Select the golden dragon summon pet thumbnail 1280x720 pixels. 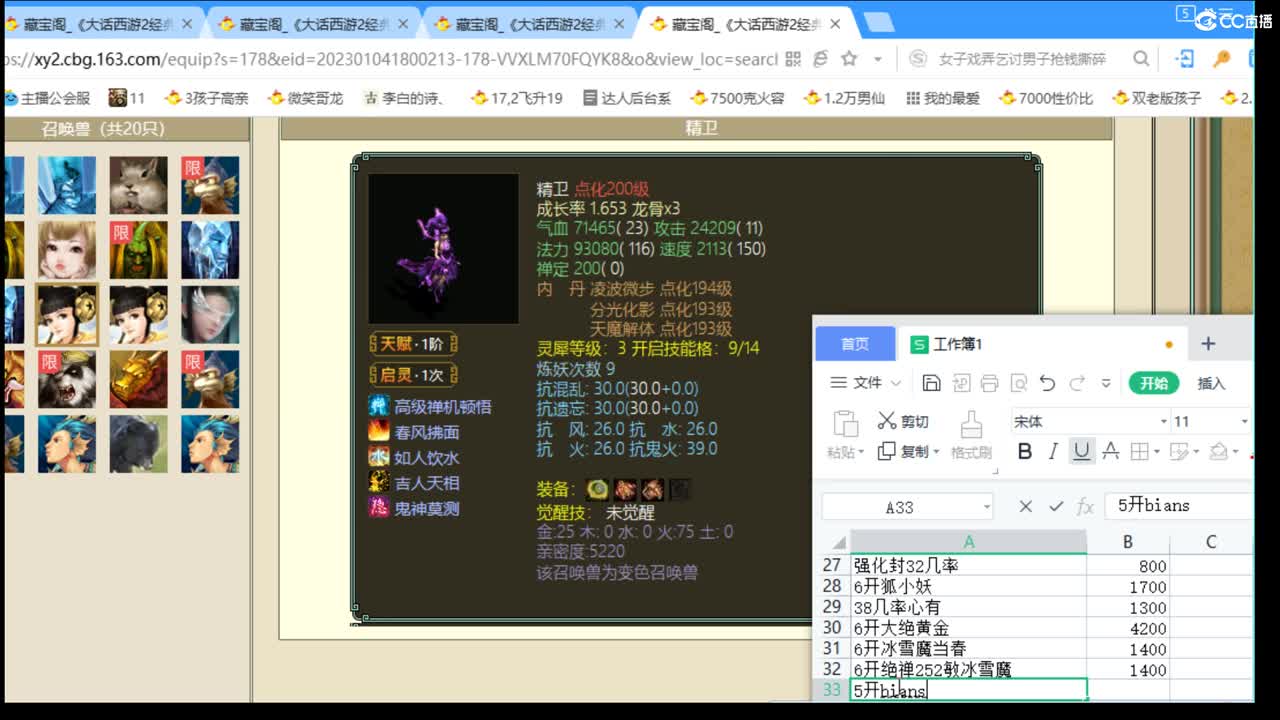(138, 379)
